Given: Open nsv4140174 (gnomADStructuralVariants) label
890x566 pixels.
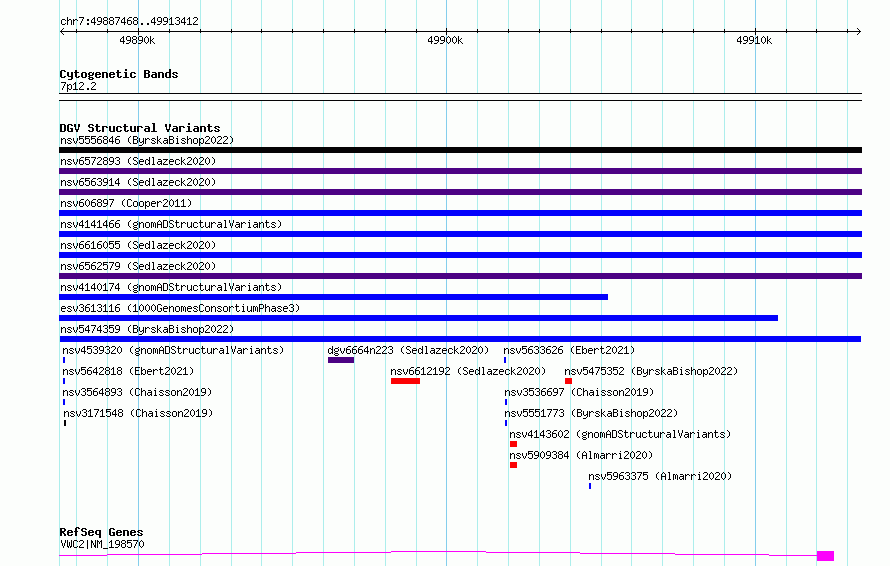Looking at the screenshot, I should click(x=171, y=287).
